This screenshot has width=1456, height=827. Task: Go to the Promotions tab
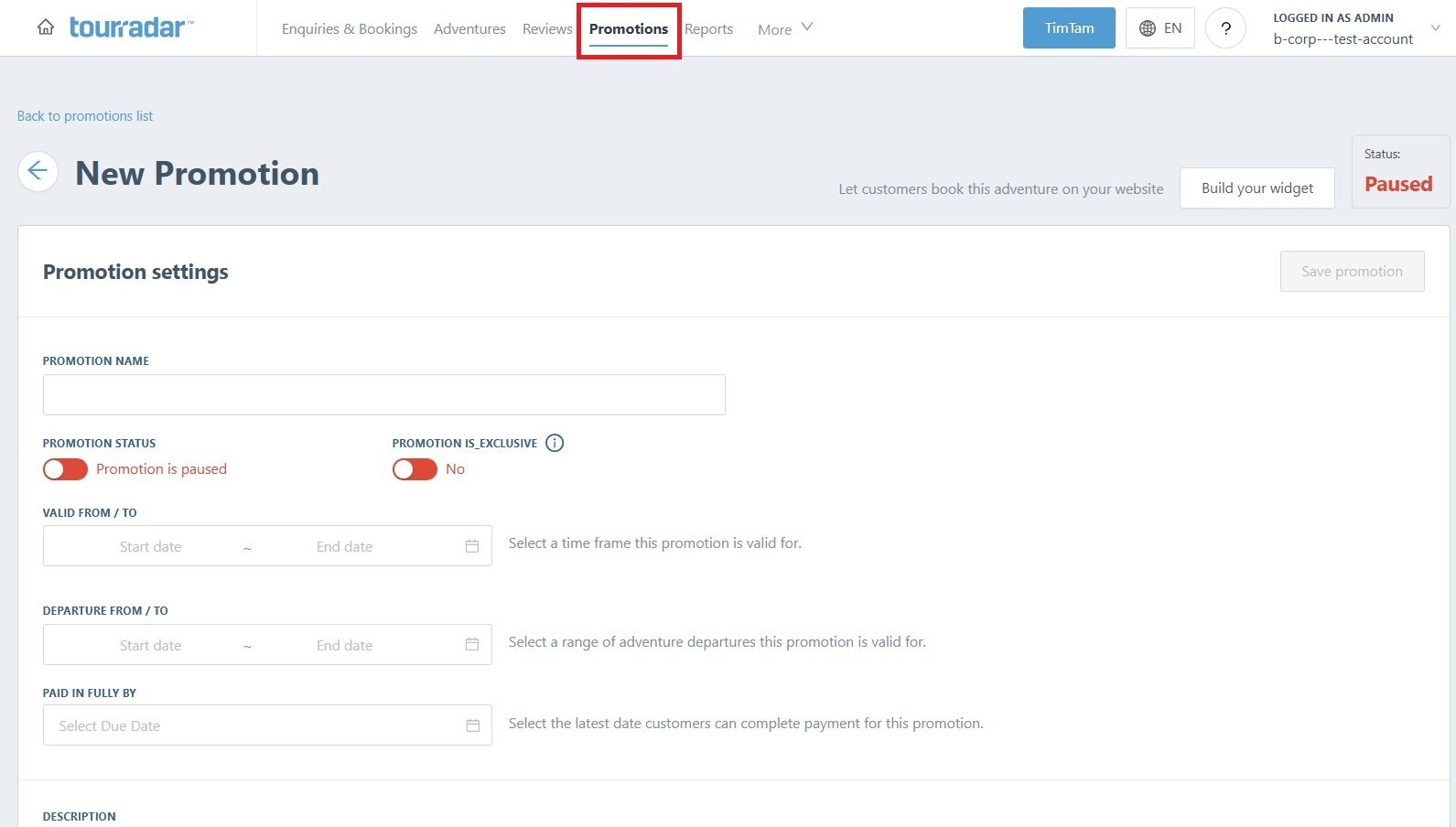tap(629, 29)
